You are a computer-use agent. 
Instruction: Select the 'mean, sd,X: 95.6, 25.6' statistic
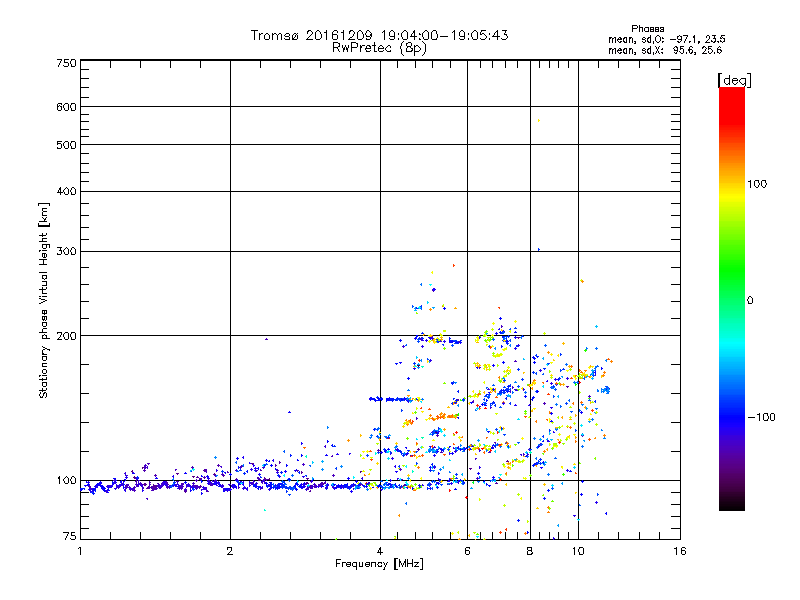(665, 50)
